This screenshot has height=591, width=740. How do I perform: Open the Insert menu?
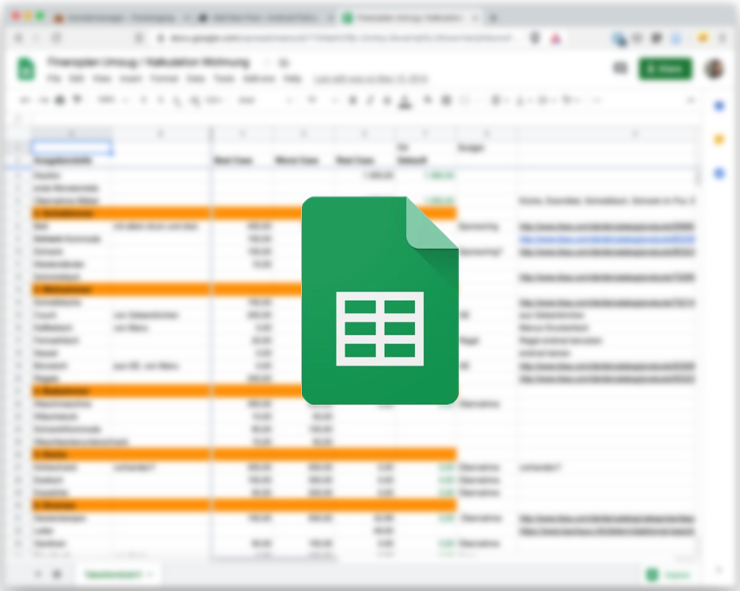pos(130,78)
